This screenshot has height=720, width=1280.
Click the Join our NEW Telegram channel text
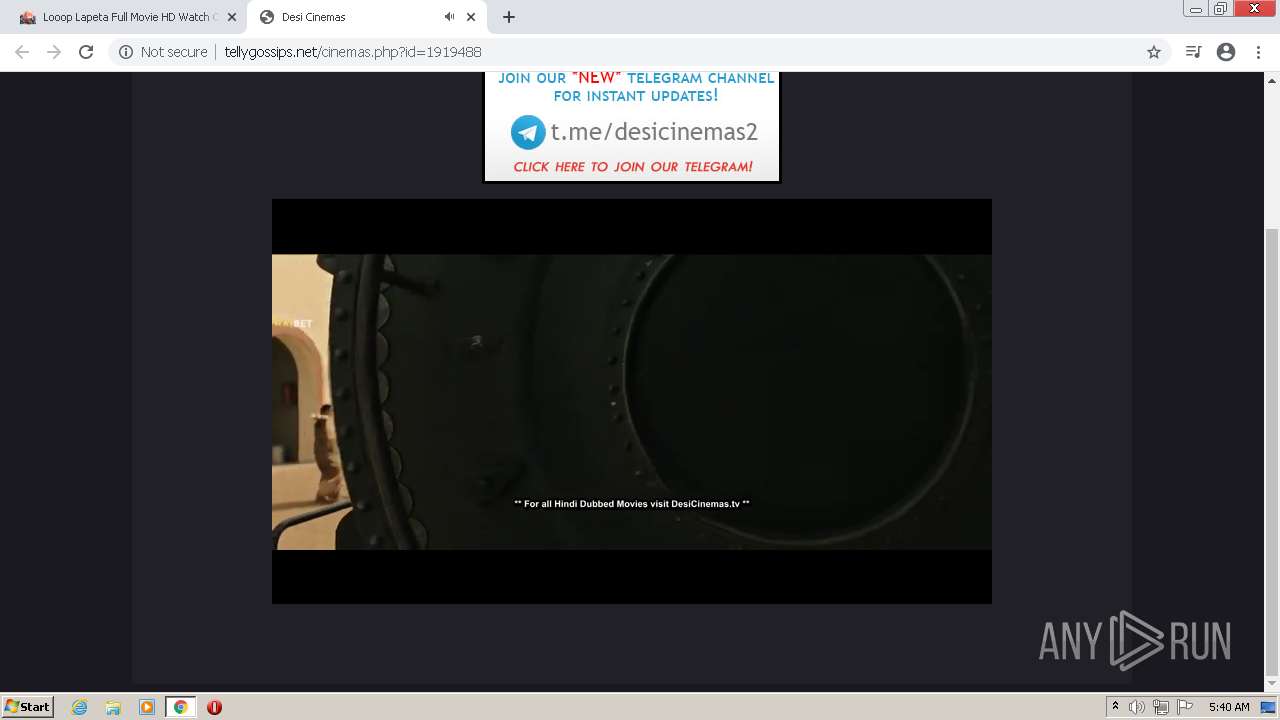click(x=636, y=86)
